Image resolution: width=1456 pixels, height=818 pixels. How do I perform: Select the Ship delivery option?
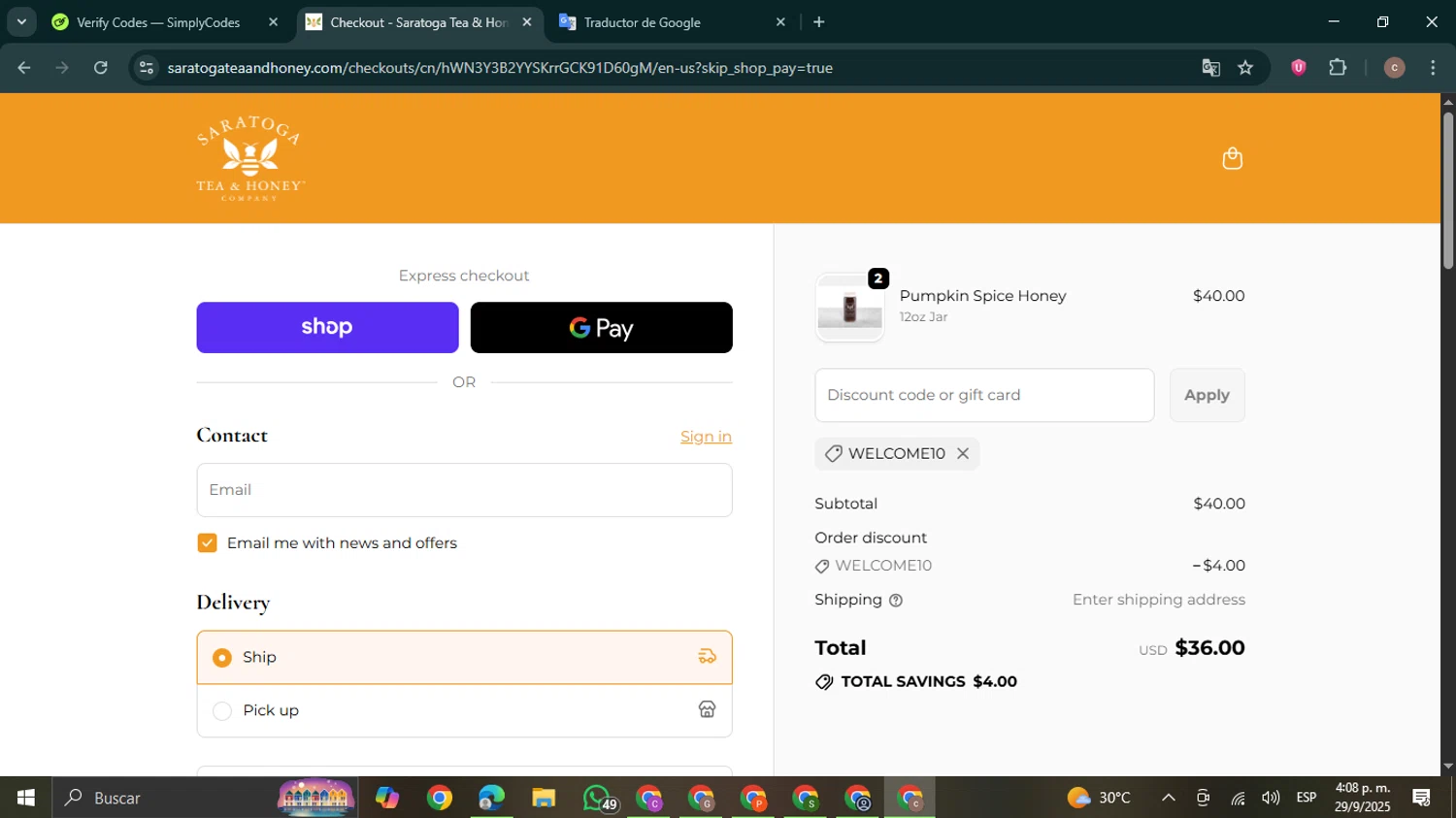tap(464, 657)
